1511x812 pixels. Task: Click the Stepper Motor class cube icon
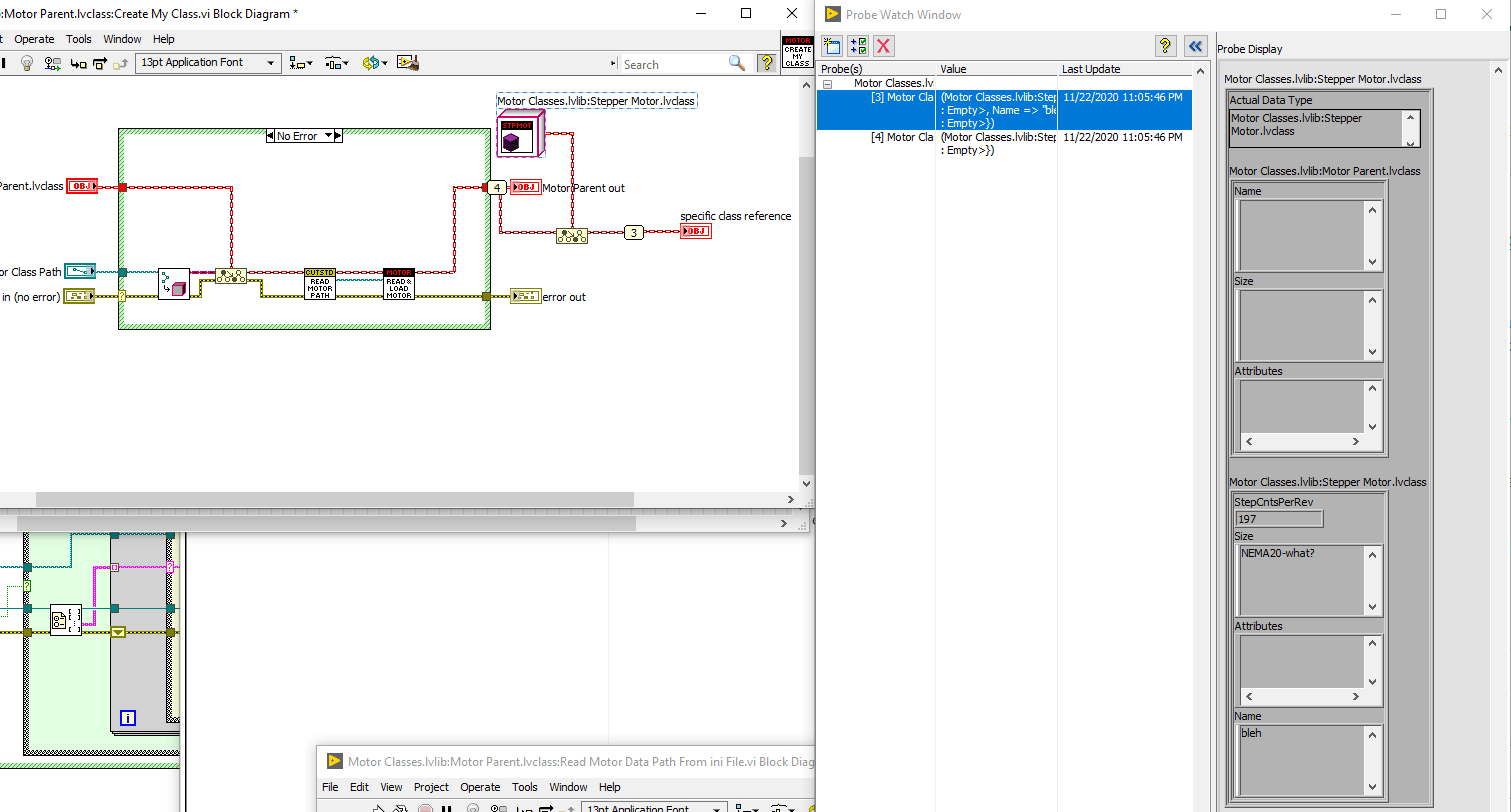[520, 135]
